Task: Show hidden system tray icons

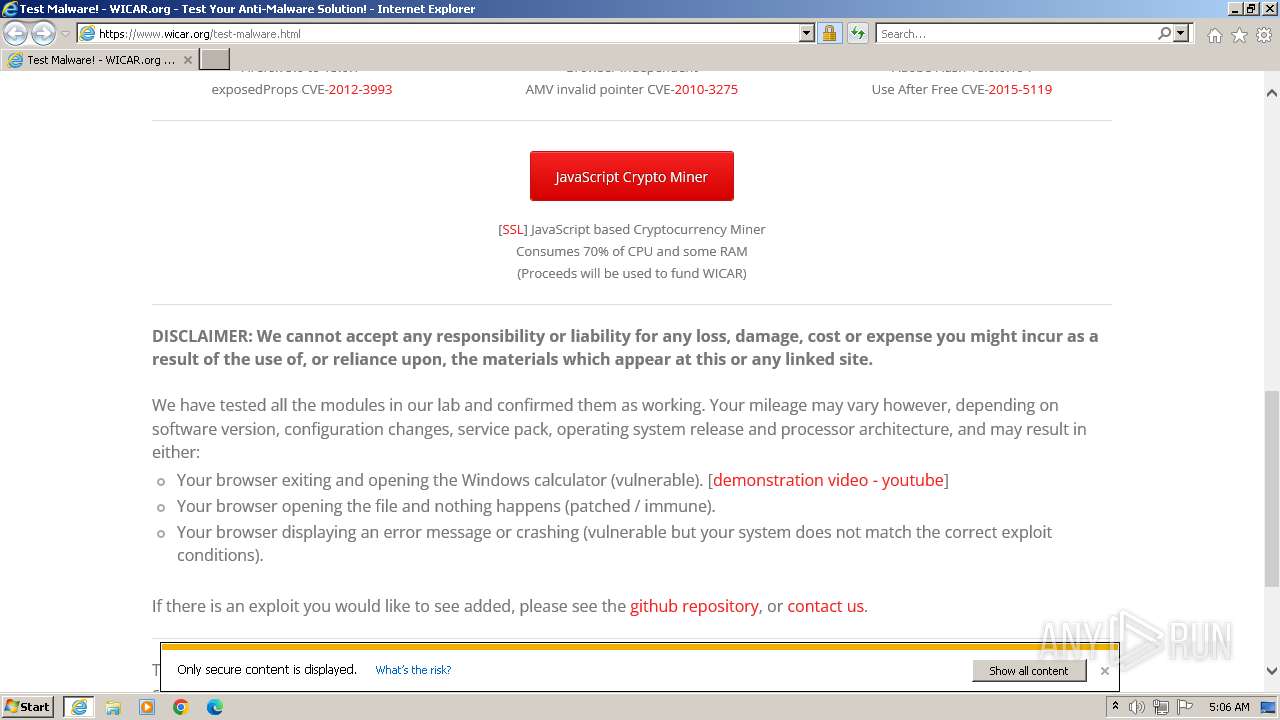Action: (1115, 707)
